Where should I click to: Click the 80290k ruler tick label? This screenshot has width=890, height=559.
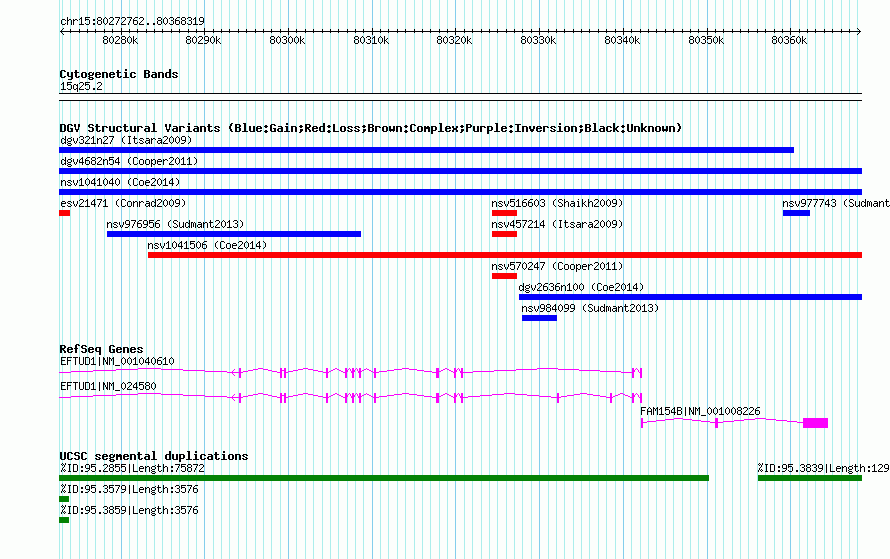point(203,40)
